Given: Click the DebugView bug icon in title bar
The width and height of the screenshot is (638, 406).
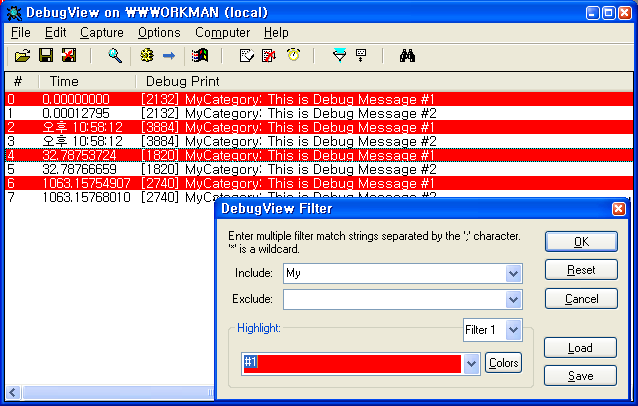Looking at the screenshot, I should [14, 13].
